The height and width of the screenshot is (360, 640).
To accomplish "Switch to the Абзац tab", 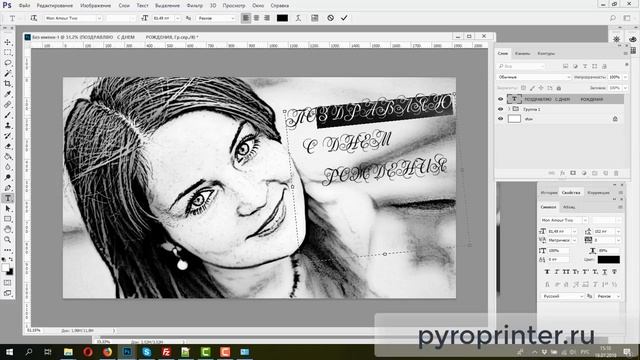I will [x=569, y=207].
